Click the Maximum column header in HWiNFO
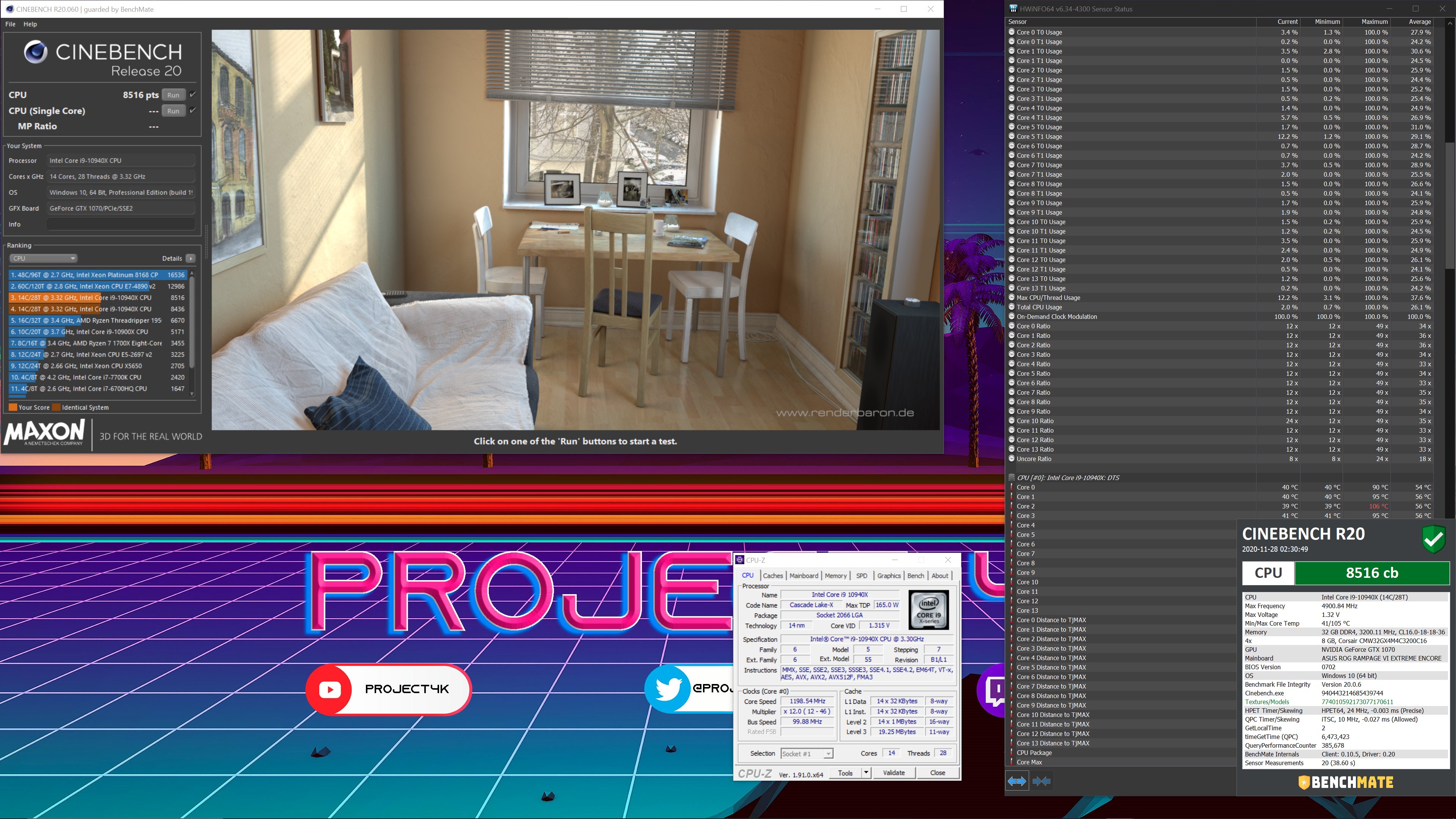1456x819 pixels. pyautogui.click(x=1367, y=22)
